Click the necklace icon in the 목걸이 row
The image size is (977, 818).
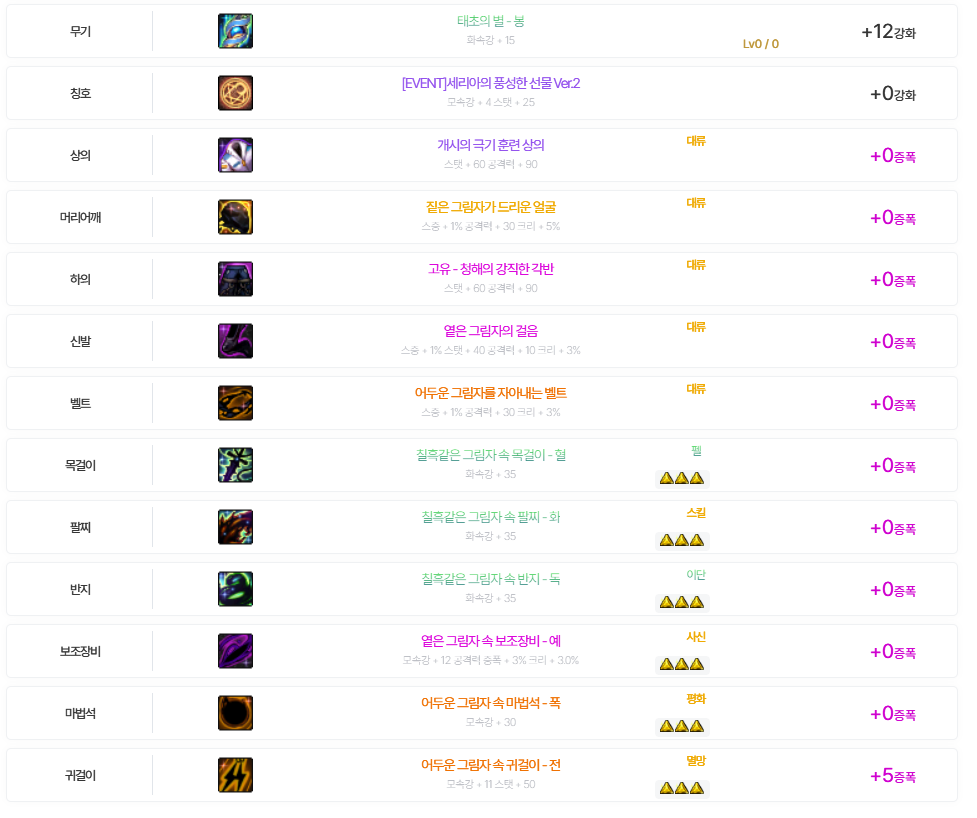[x=235, y=465]
